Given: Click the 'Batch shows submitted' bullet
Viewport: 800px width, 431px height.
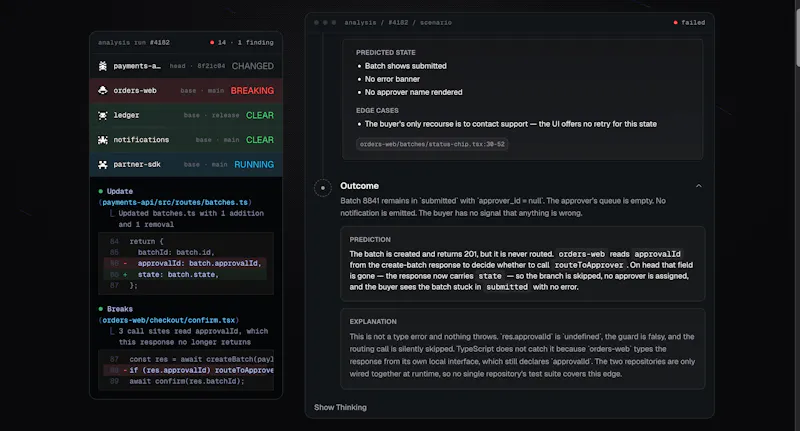Looking at the screenshot, I should click(406, 66).
